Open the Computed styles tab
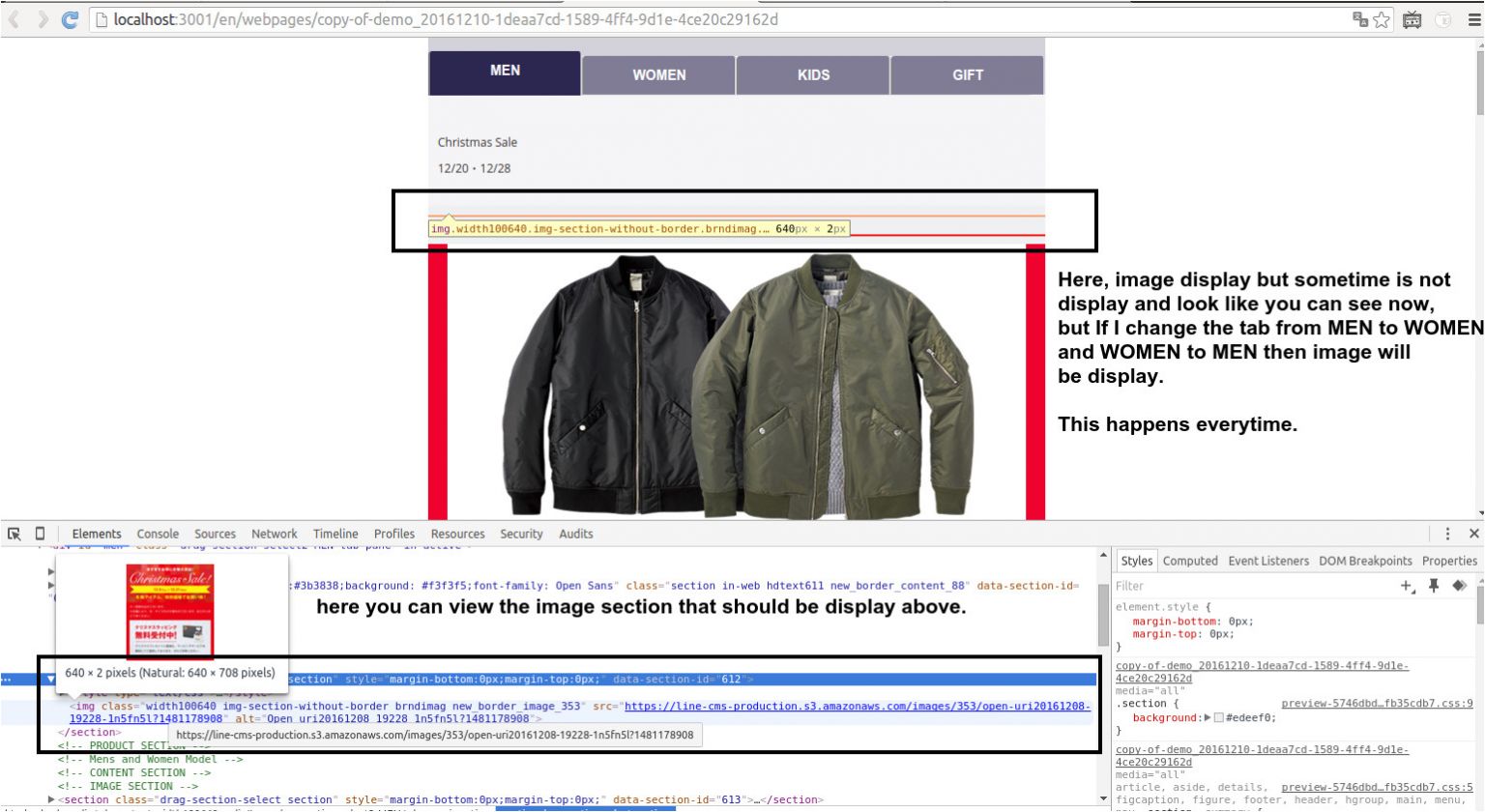 point(1190,561)
